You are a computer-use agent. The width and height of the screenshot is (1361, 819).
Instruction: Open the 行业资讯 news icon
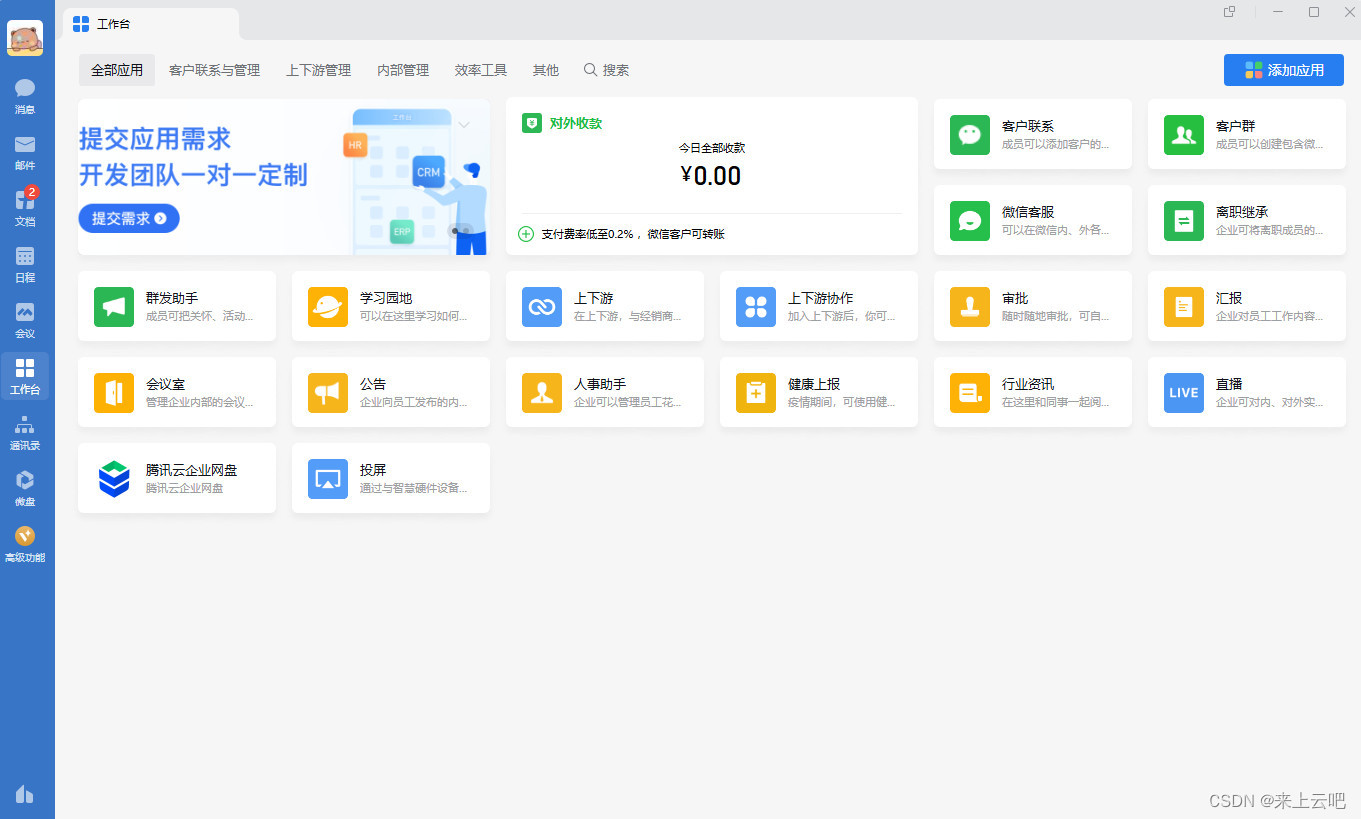(x=970, y=392)
